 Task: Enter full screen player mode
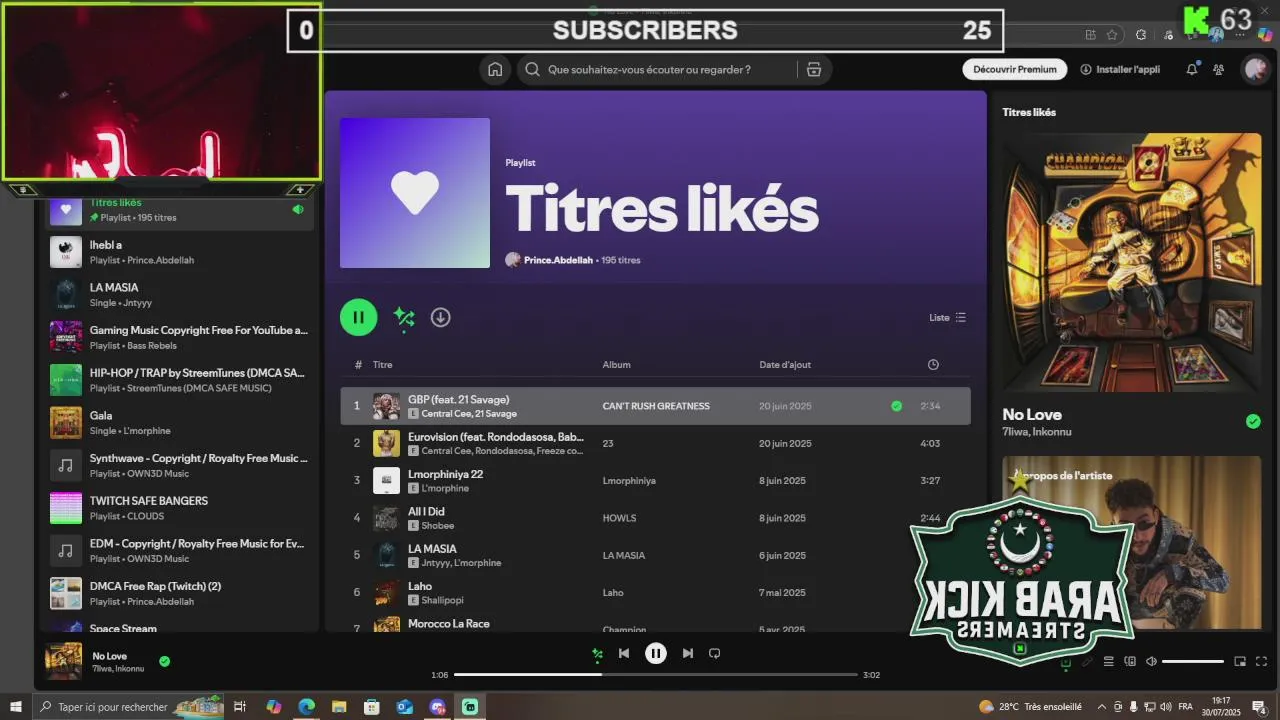1261,661
